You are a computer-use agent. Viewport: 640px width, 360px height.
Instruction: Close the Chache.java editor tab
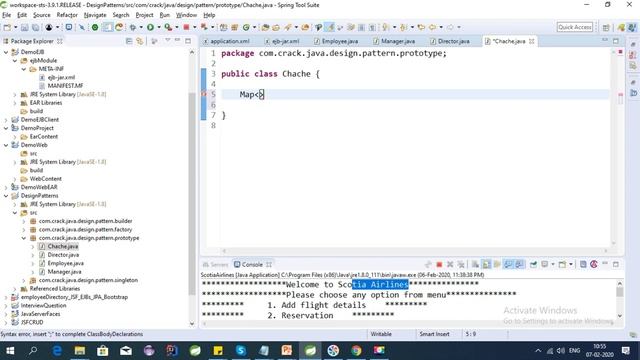531,41
